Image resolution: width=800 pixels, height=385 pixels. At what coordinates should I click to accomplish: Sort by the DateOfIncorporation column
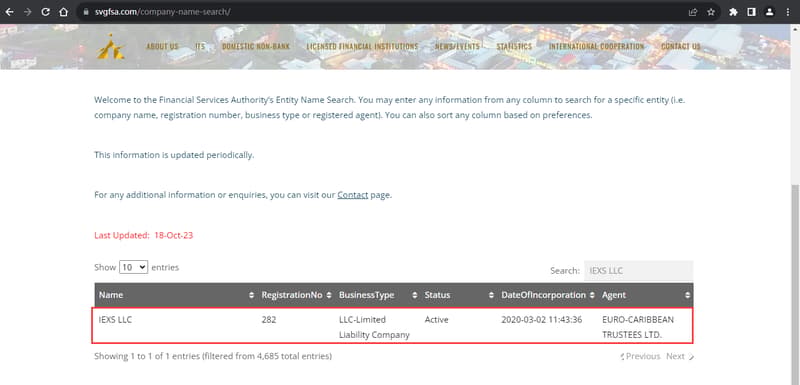click(x=547, y=295)
